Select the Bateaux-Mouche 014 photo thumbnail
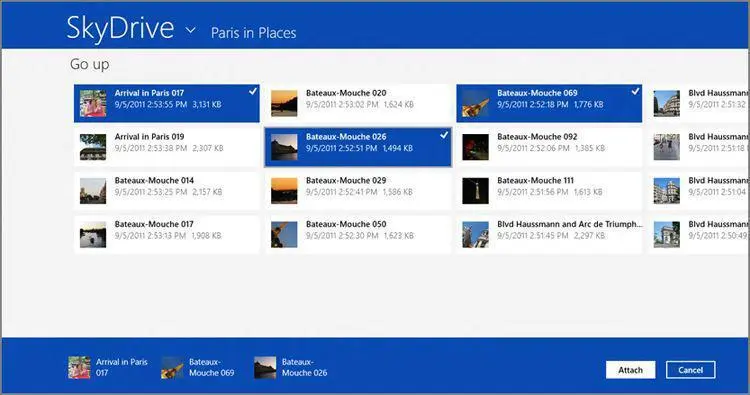The image size is (750, 395). pyautogui.click(x=93, y=191)
